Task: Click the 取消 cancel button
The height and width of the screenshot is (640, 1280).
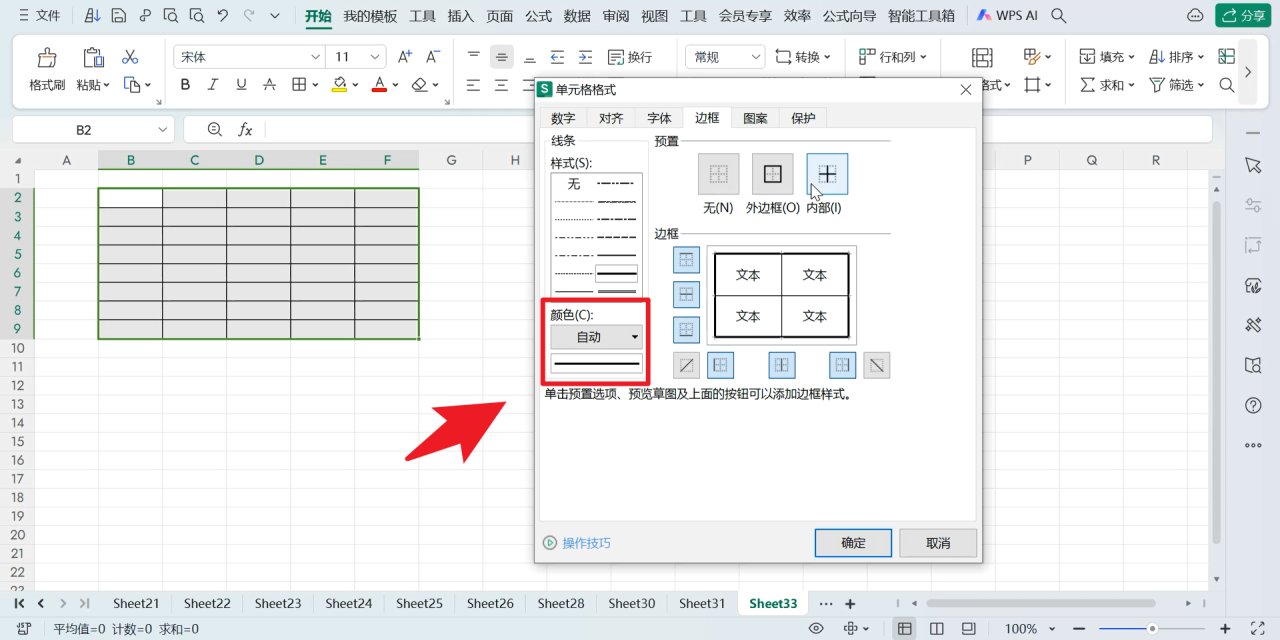Action: [x=937, y=543]
